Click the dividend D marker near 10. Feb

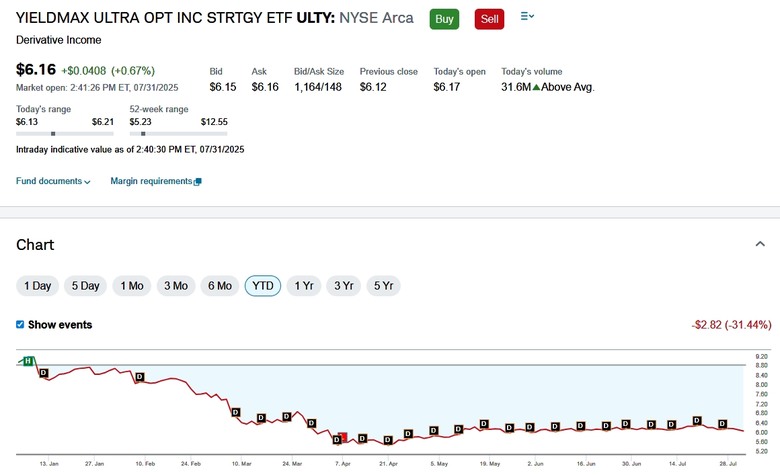click(140, 377)
